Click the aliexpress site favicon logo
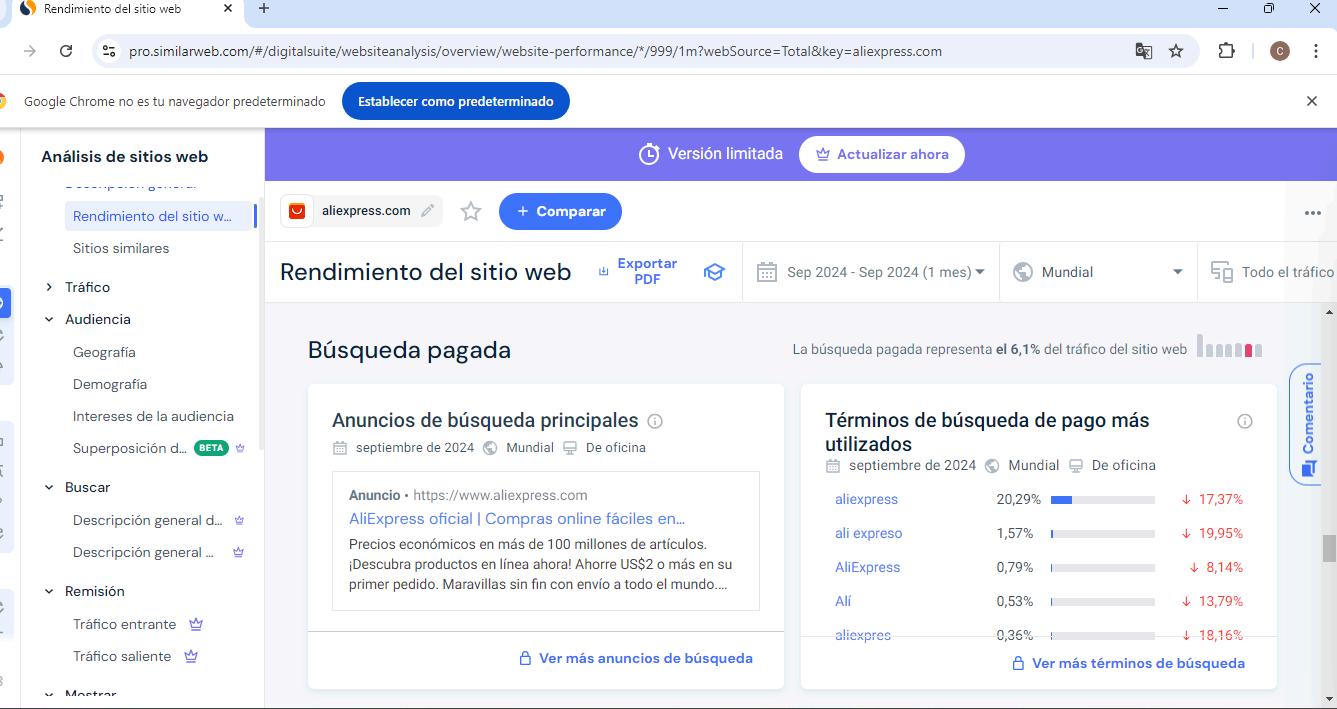This screenshot has width=1337, height=709. point(297,211)
